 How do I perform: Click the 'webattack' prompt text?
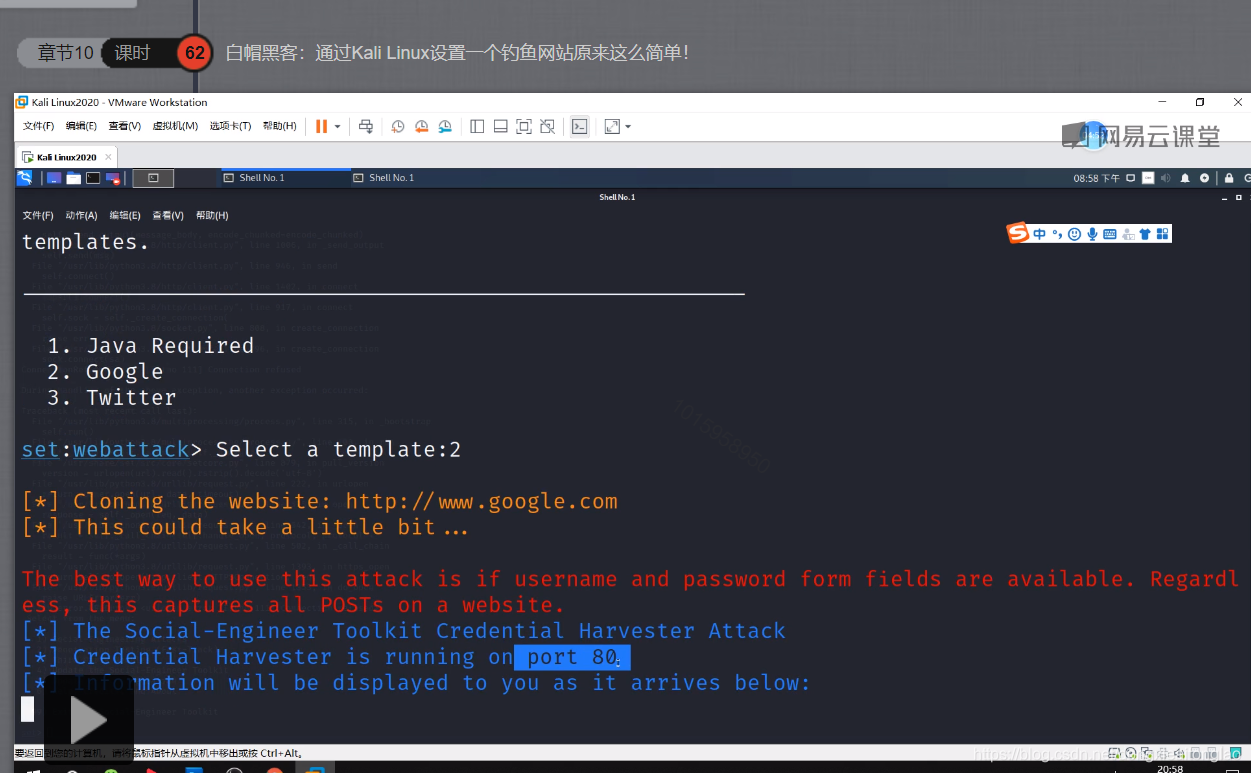coord(131,450)
